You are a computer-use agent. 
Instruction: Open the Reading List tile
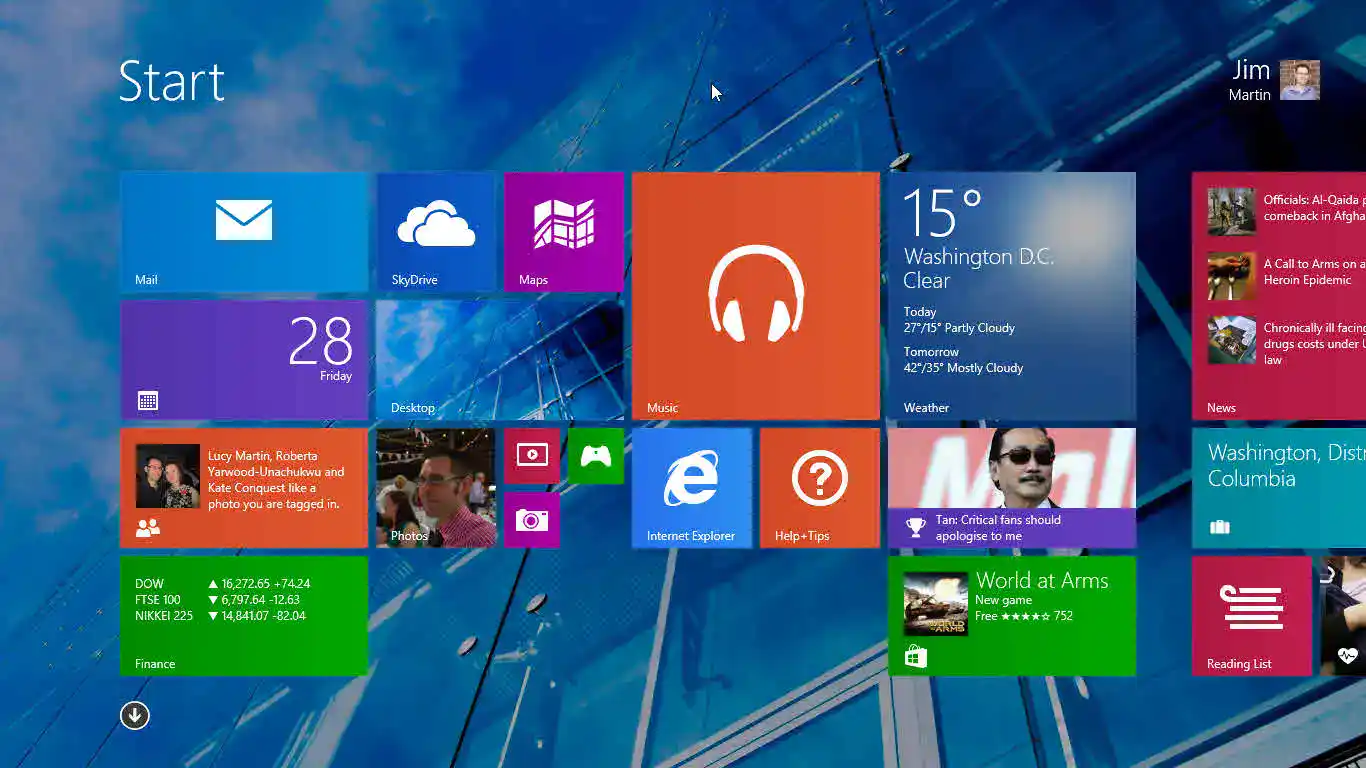click(x=1251, y=616)
